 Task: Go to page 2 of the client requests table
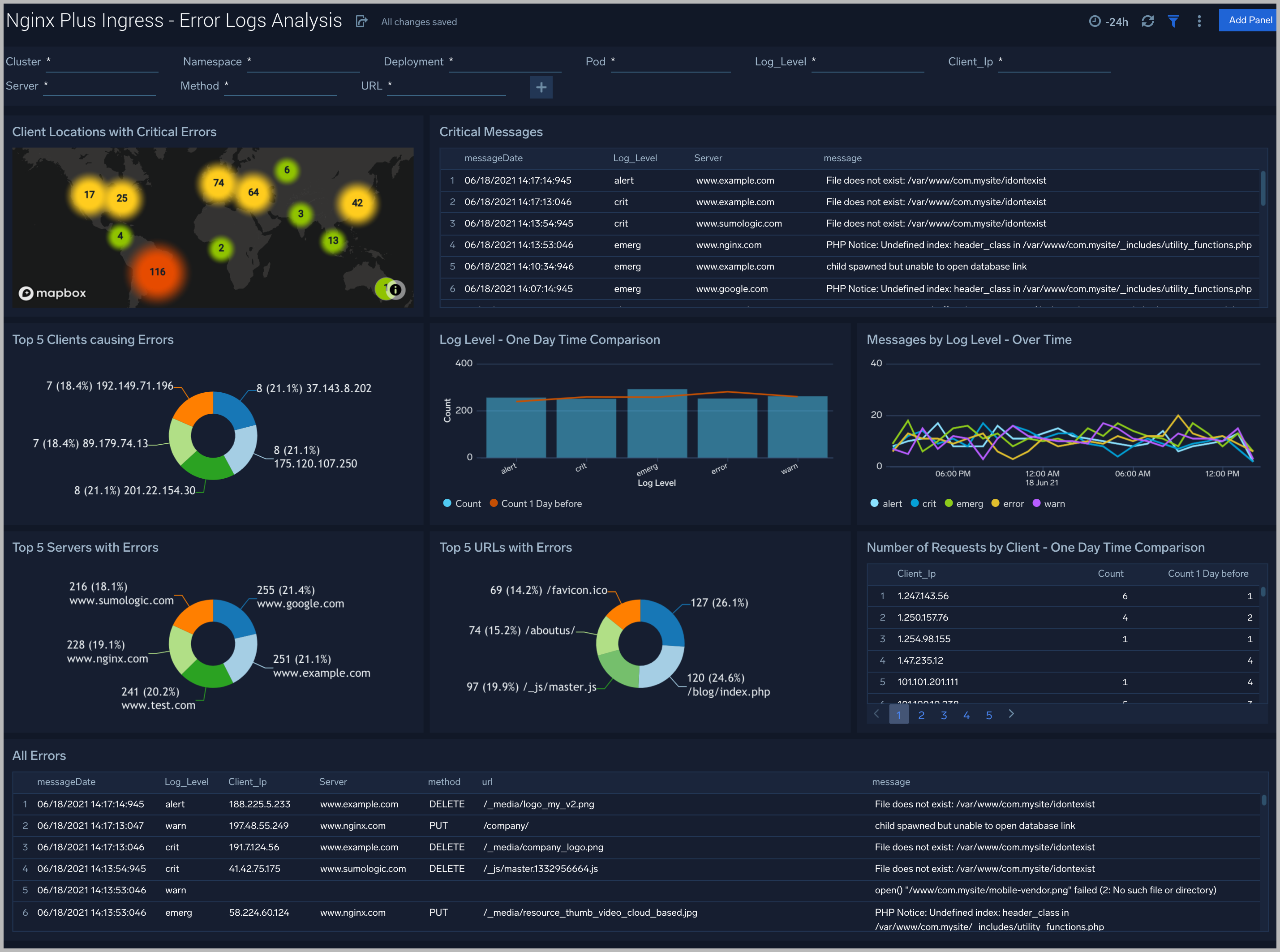pyautogui.click(x=921, y=715)
